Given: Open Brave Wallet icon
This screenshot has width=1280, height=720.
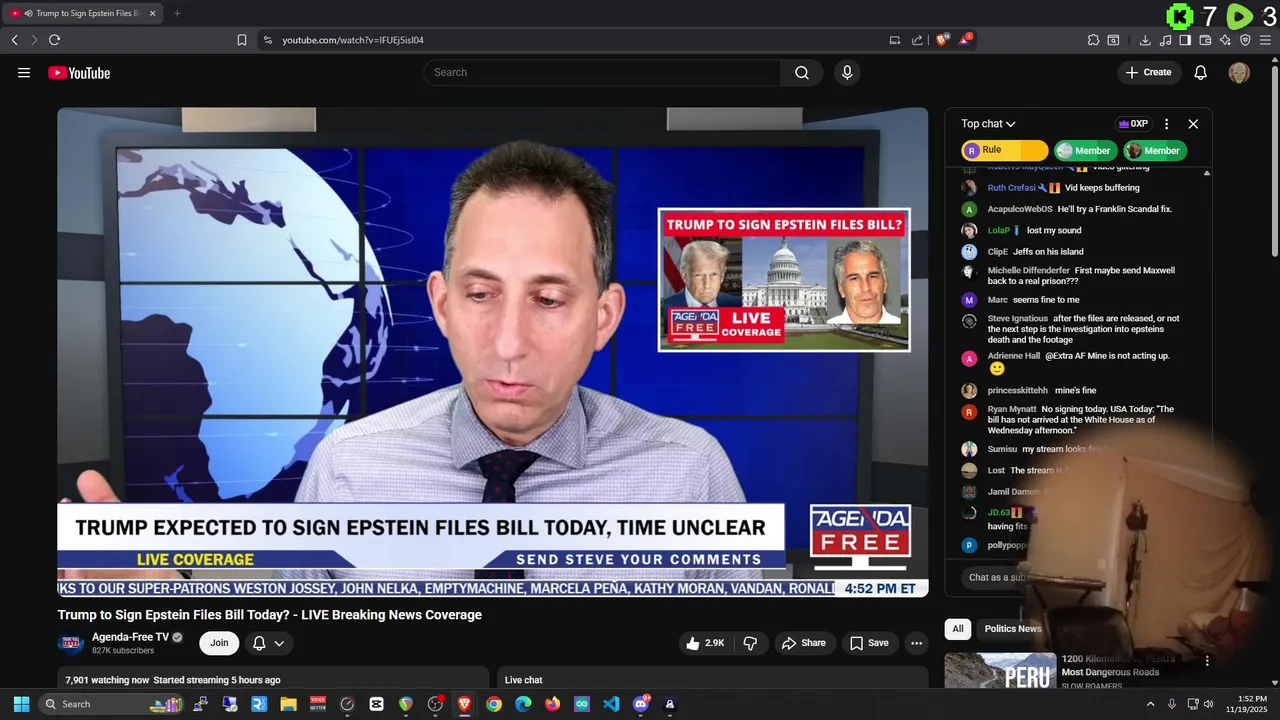Looking at the screenshot, I should coord(1205,40).
